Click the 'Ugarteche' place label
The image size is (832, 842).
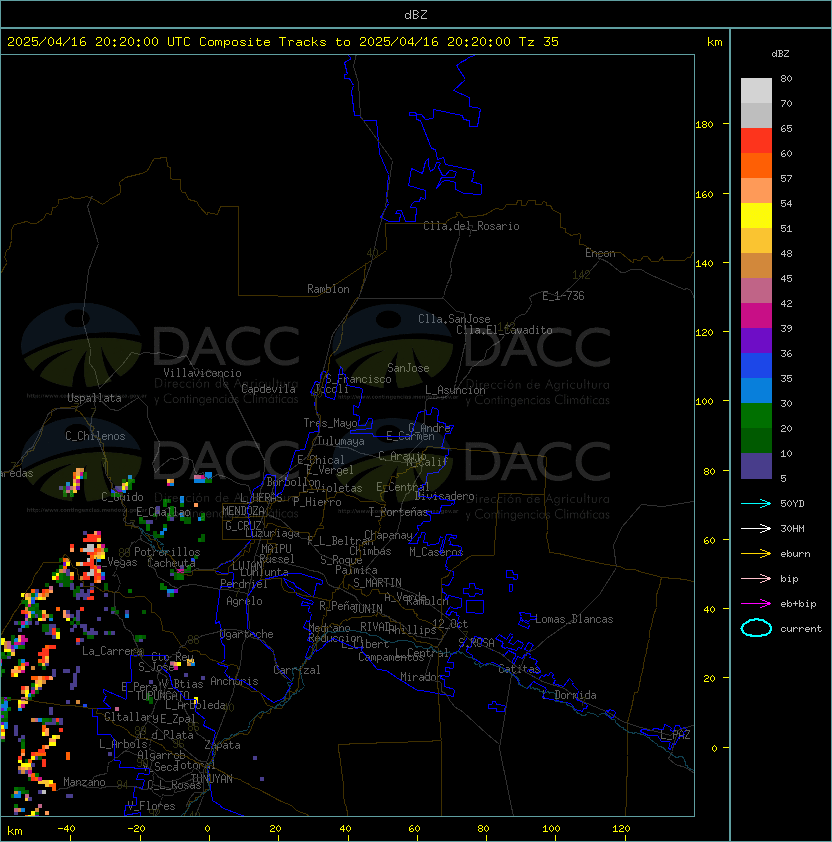point(247,634)
